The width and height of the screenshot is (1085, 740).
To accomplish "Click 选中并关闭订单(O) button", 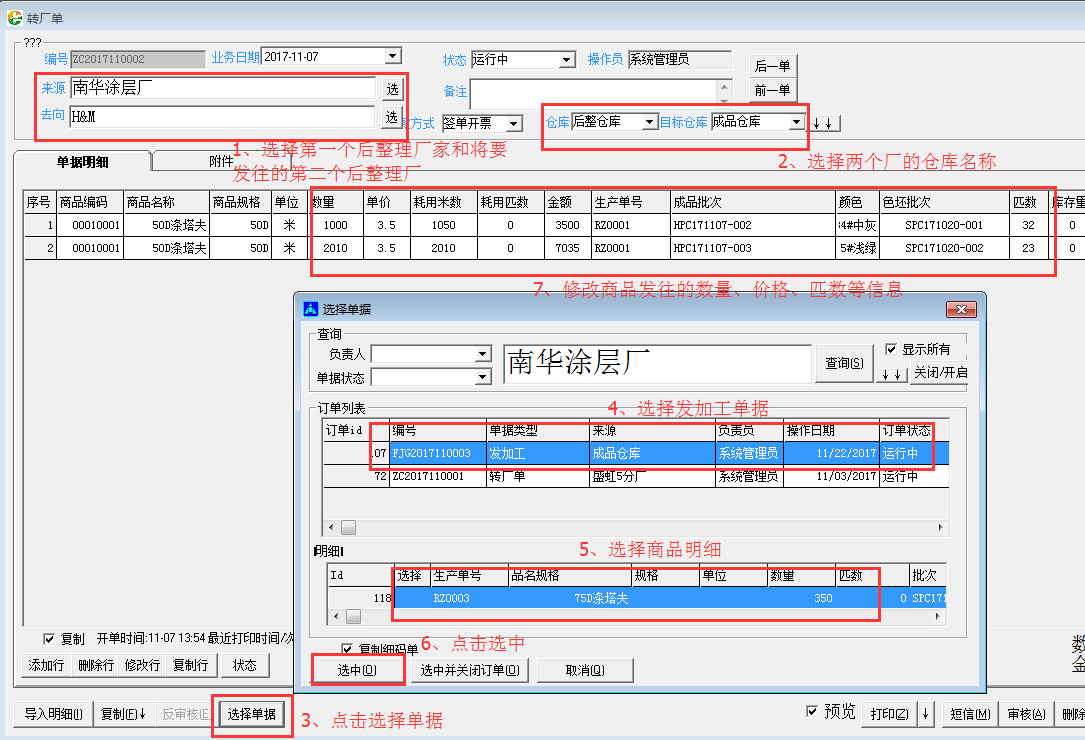I will (x=470, y=670).
